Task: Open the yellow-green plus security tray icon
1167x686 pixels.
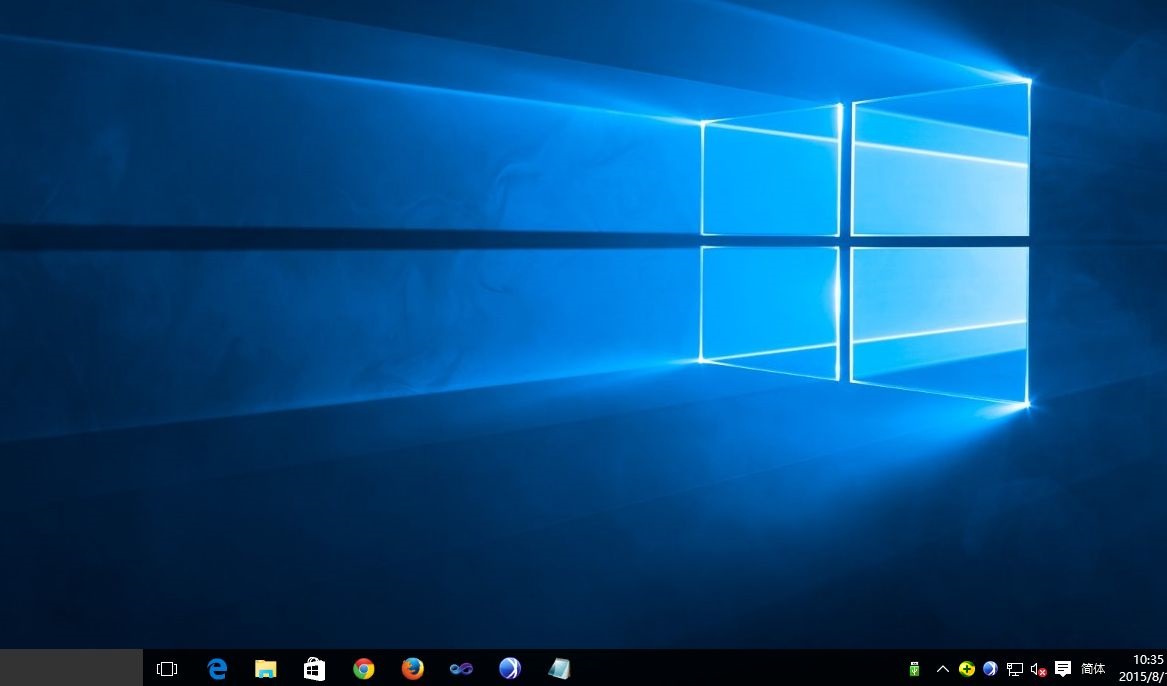Action: [x=966, y=669]
